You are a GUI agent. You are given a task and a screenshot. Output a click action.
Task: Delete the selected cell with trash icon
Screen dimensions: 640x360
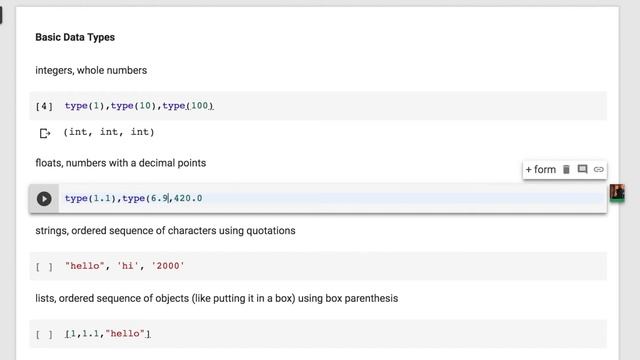tap(566, 169)
